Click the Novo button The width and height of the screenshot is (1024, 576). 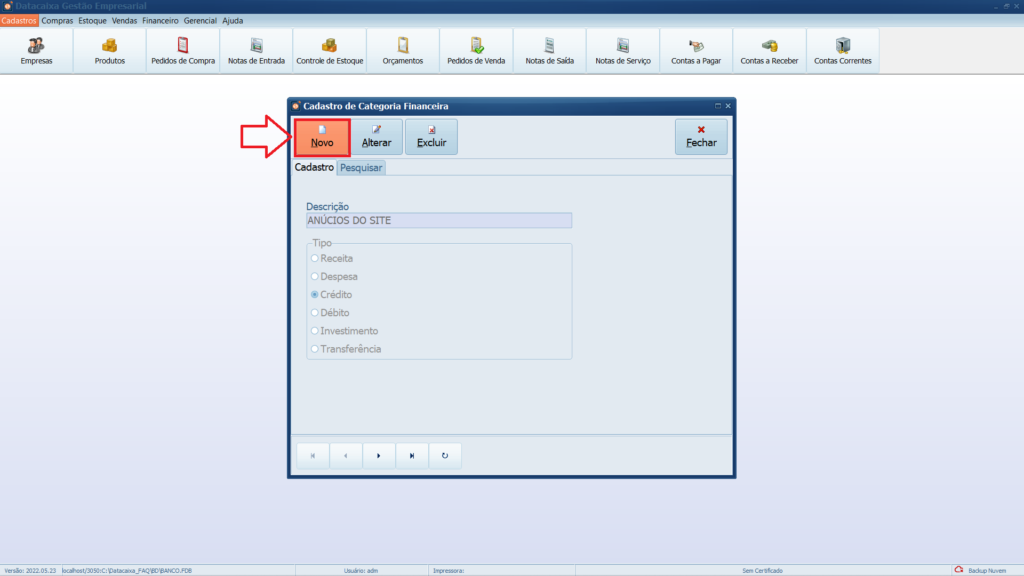pyautogui.click(x=322, y=137)
